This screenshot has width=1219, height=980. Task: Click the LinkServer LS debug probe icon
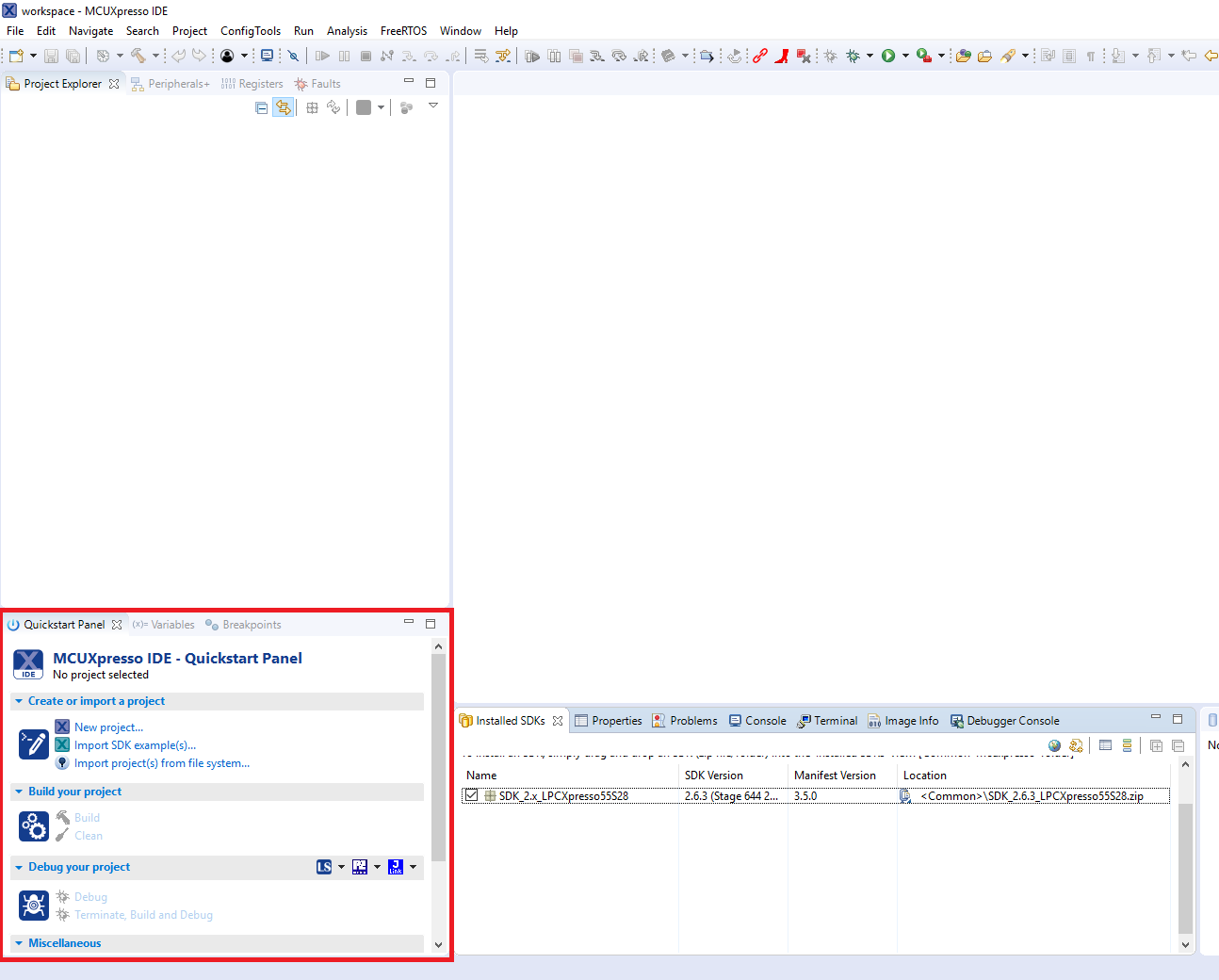pos(324,867)
